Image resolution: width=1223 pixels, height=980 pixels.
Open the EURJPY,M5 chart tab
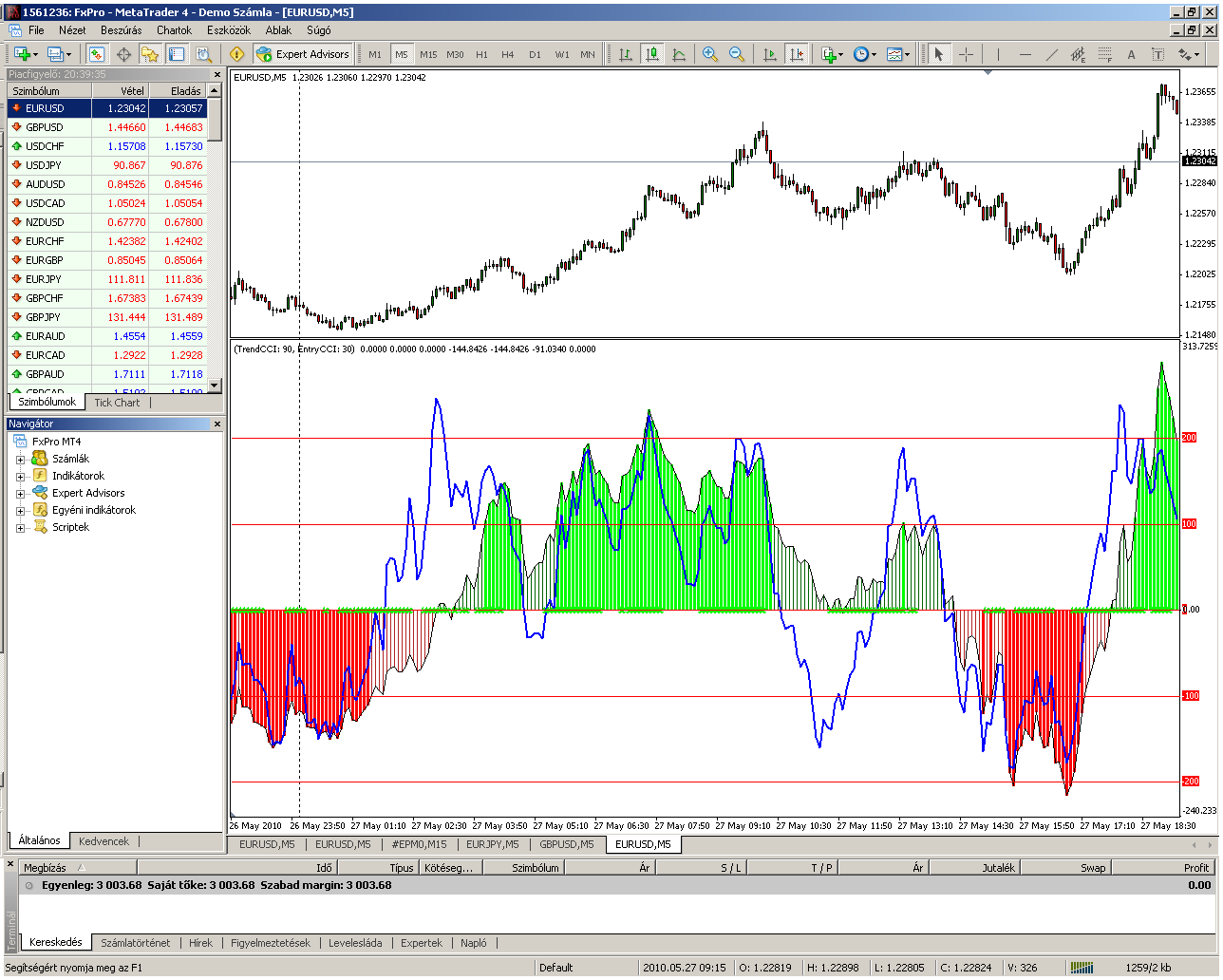(x=493, y=844)
